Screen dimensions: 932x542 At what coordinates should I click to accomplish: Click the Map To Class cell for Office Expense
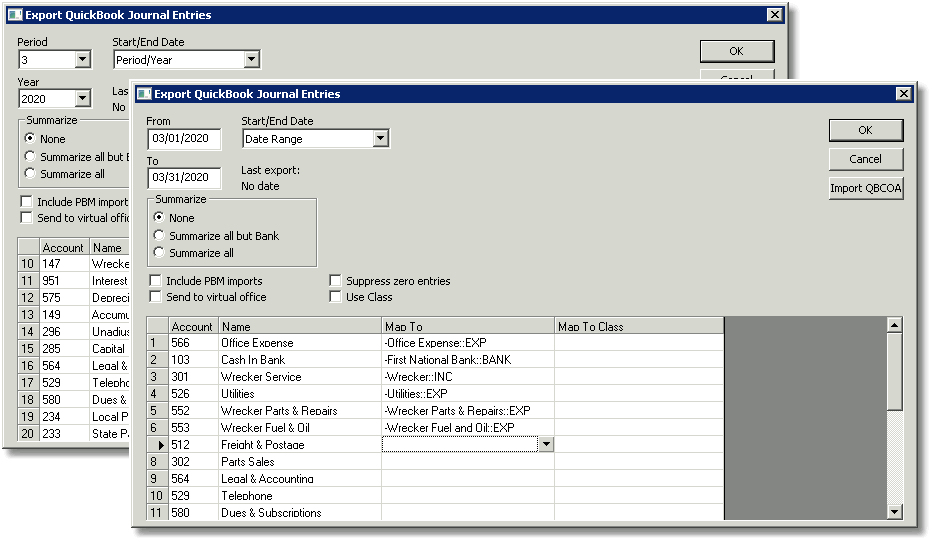[639, 343]
